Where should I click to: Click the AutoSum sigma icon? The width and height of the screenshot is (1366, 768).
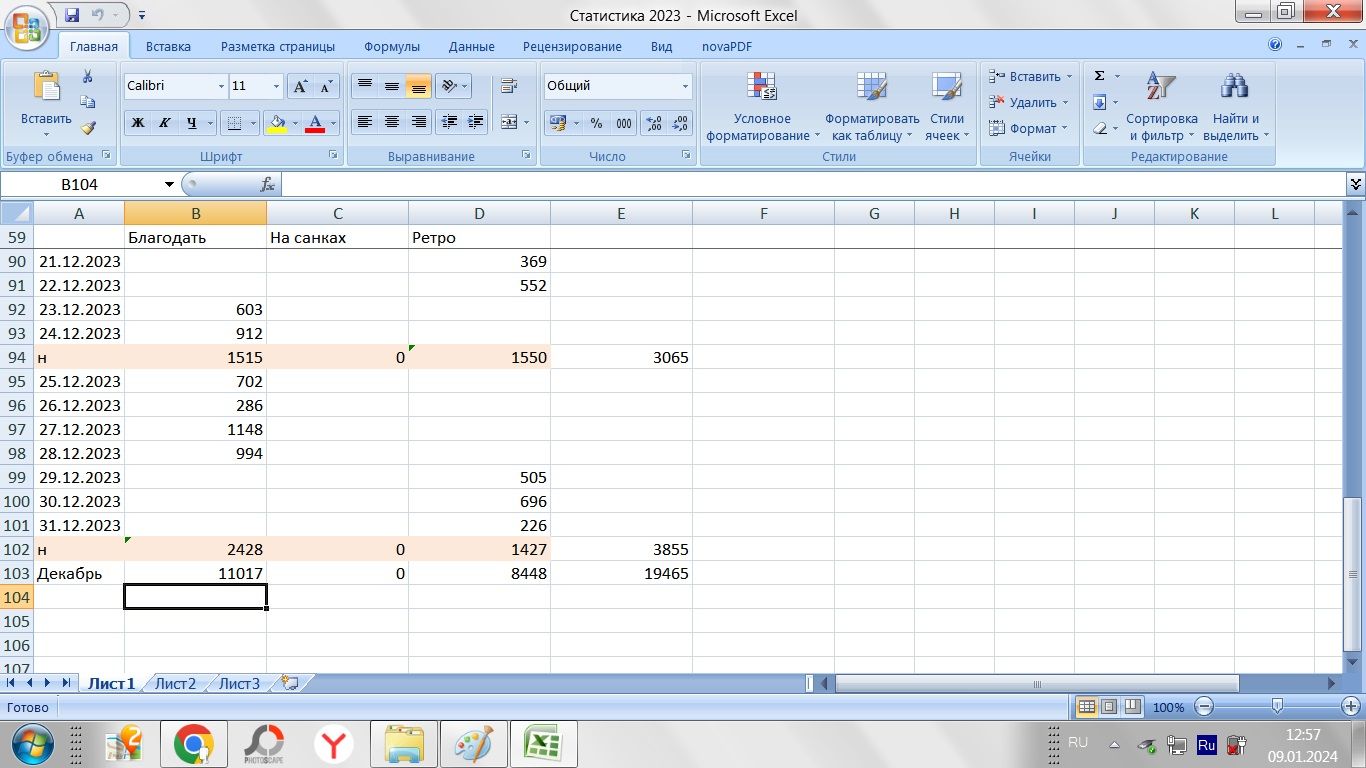click(x=1100, y=76)
